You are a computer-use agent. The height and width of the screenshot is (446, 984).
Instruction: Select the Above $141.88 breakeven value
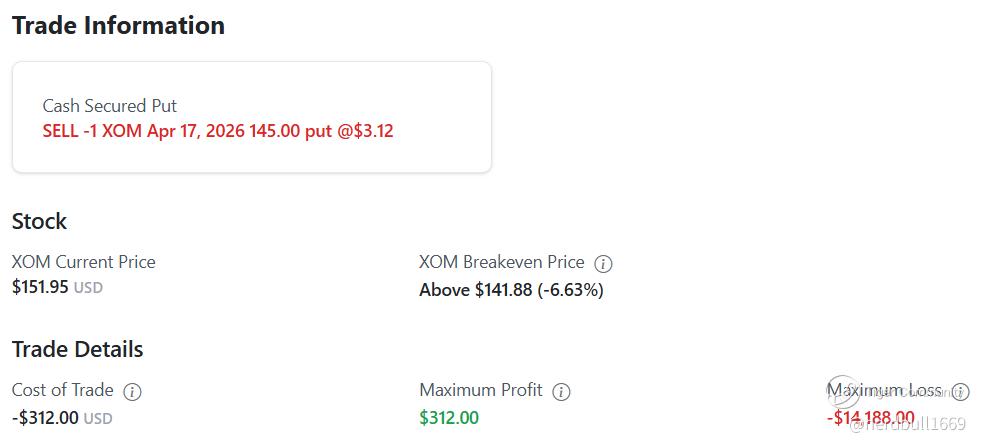tap(511, 290)
